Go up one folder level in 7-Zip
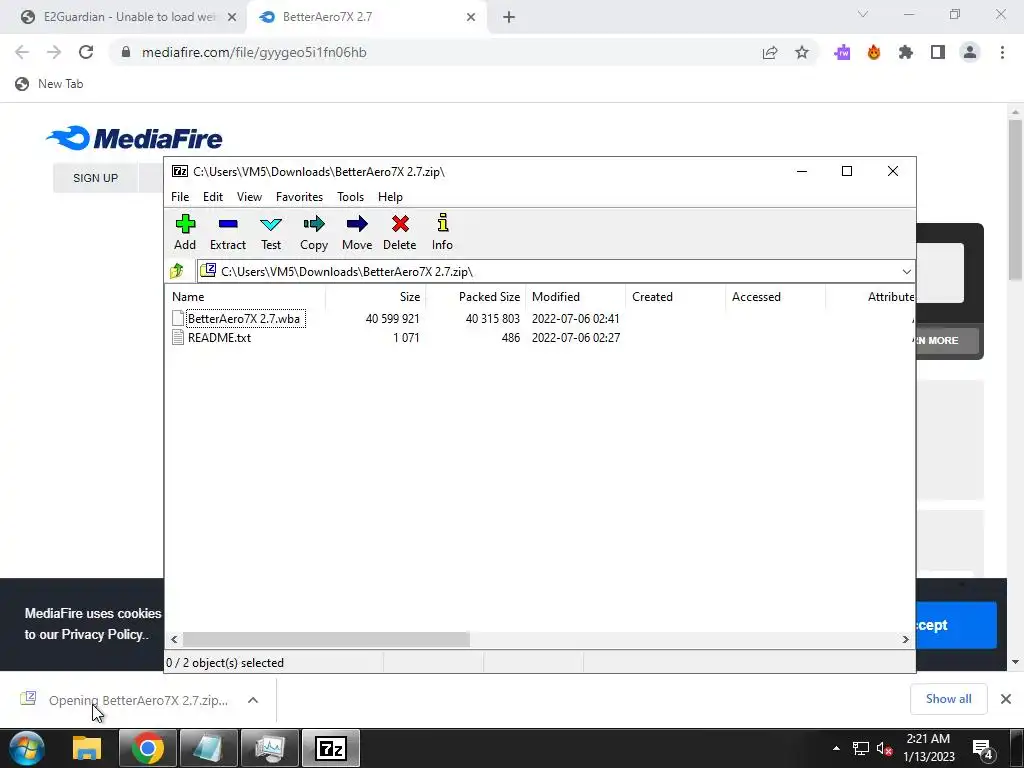The width and height of the screenshot is (1024, 768). 177,271
